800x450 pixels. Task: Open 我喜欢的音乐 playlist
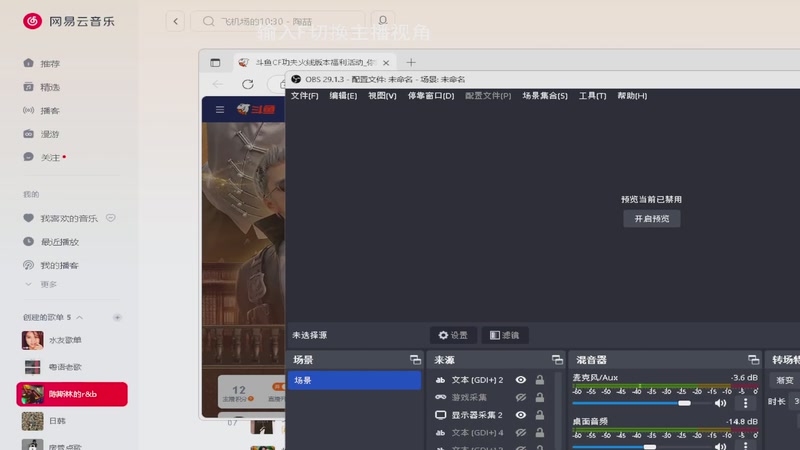coord(60,218)
